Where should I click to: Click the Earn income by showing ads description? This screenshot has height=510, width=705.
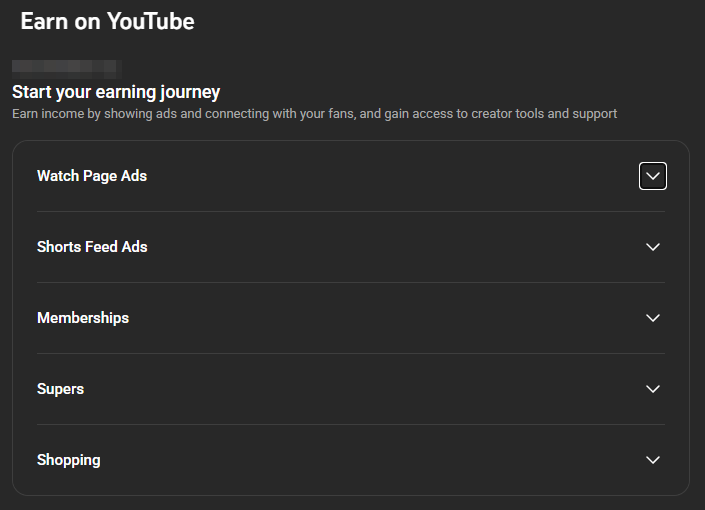click(x=314, y=114)
